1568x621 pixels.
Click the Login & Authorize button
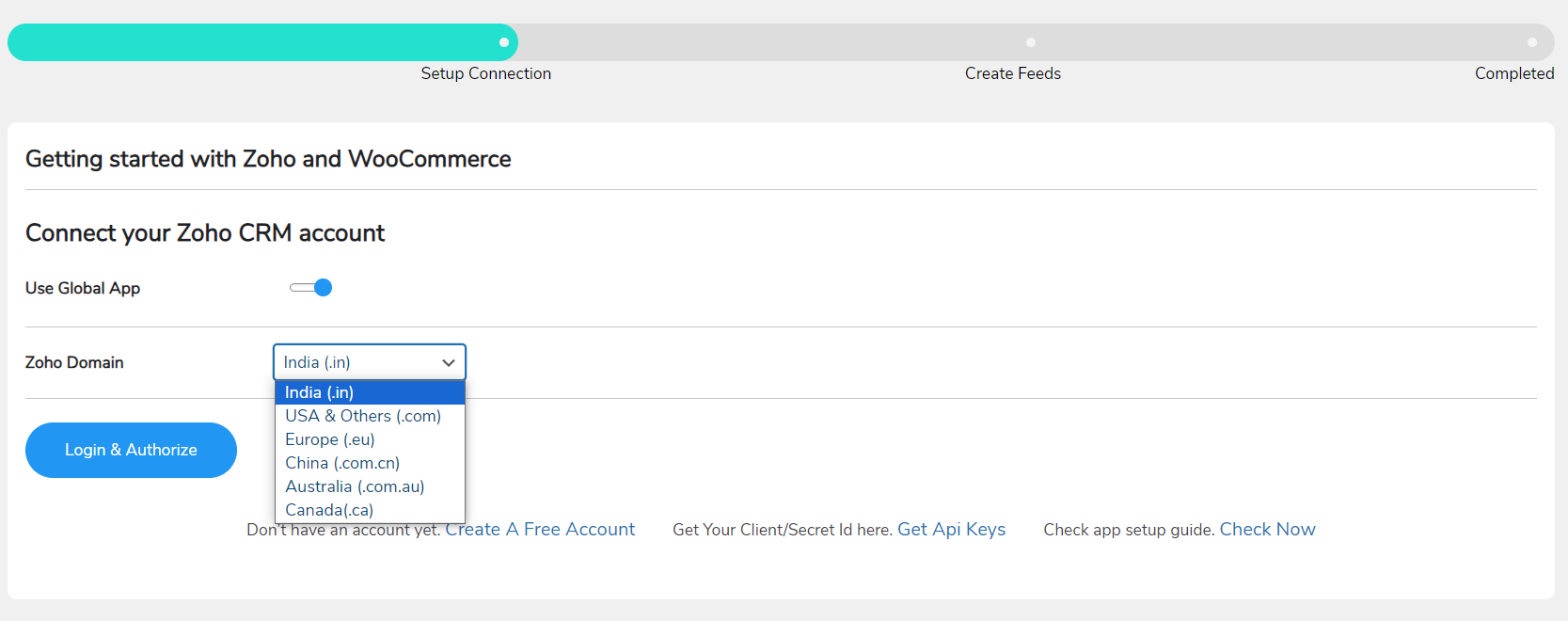[131, 450]
